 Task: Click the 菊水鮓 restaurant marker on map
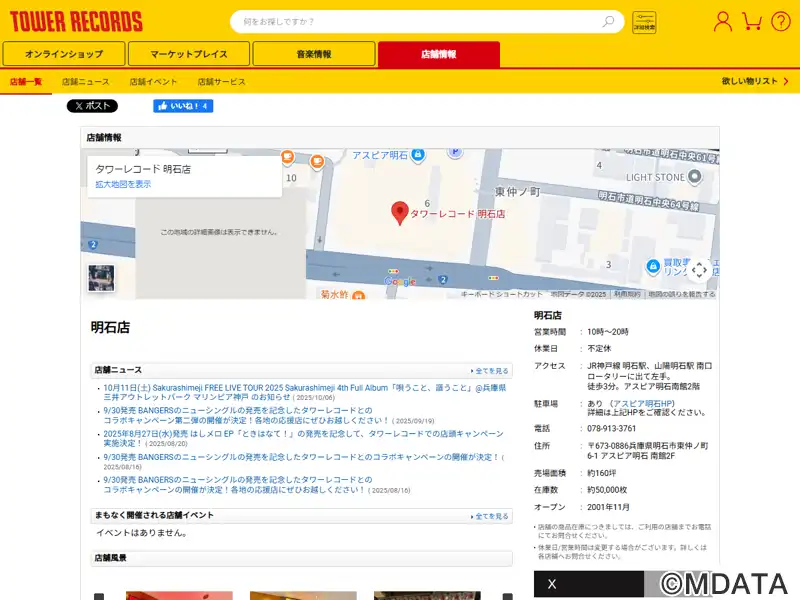pyautogui.click(x=359, y=295)
